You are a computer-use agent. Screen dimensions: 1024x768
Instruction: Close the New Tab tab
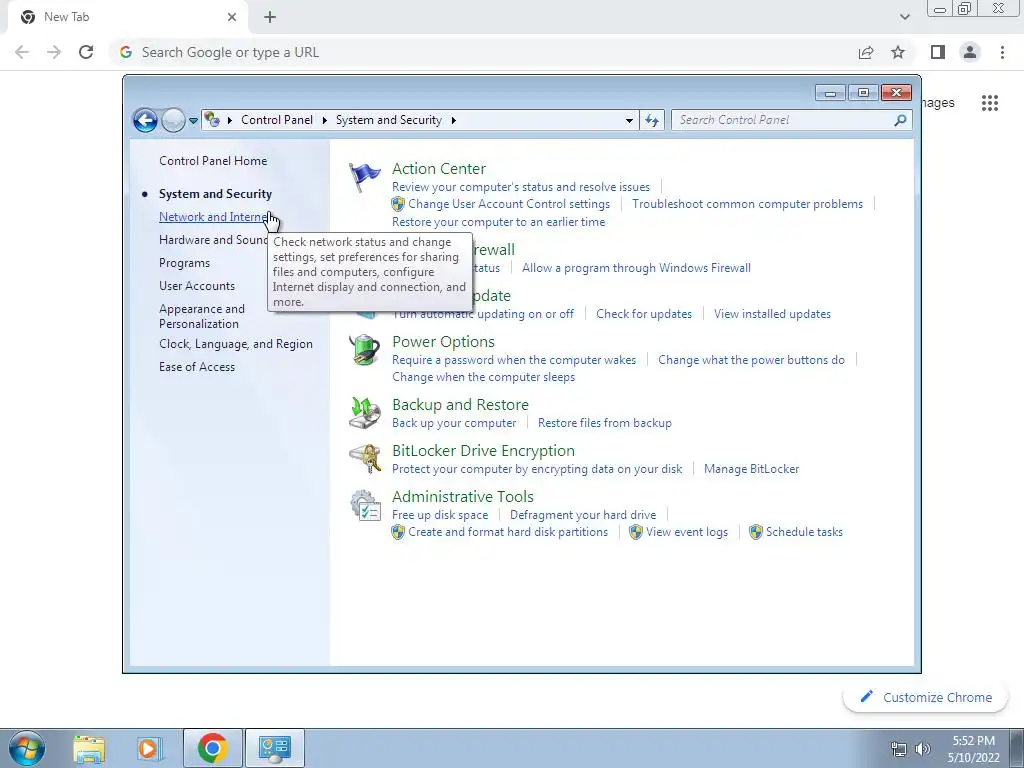tap(232, 17)
